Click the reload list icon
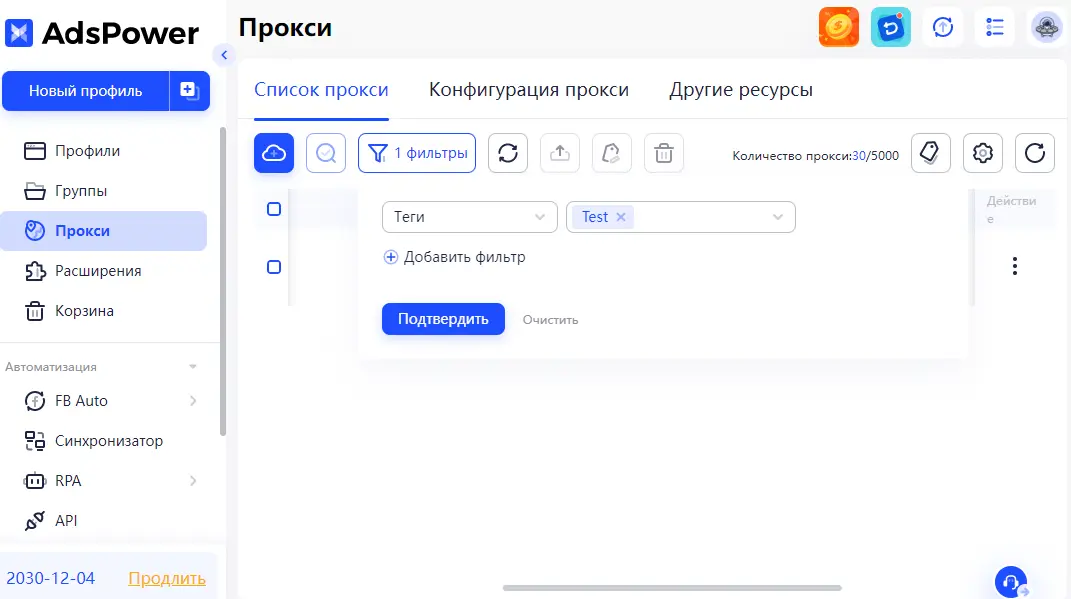Screen dimensions: 1071x599 tap(1034, 153)
